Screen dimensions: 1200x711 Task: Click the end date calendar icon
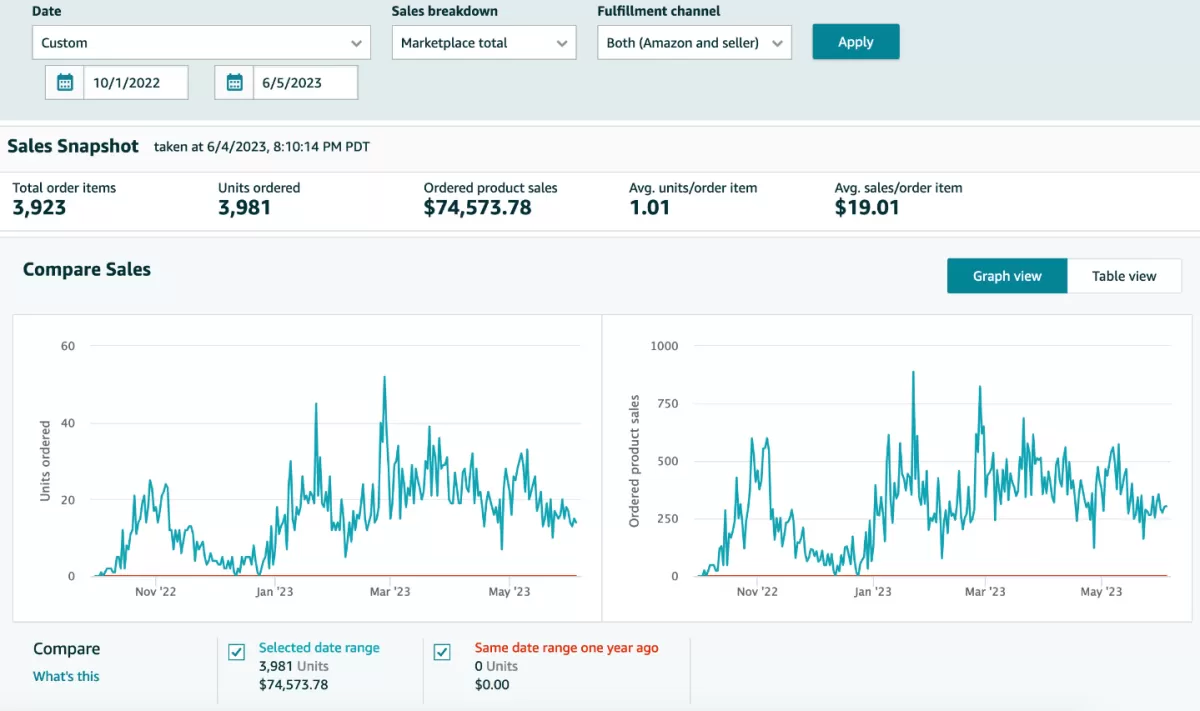(x=235, y=83)
